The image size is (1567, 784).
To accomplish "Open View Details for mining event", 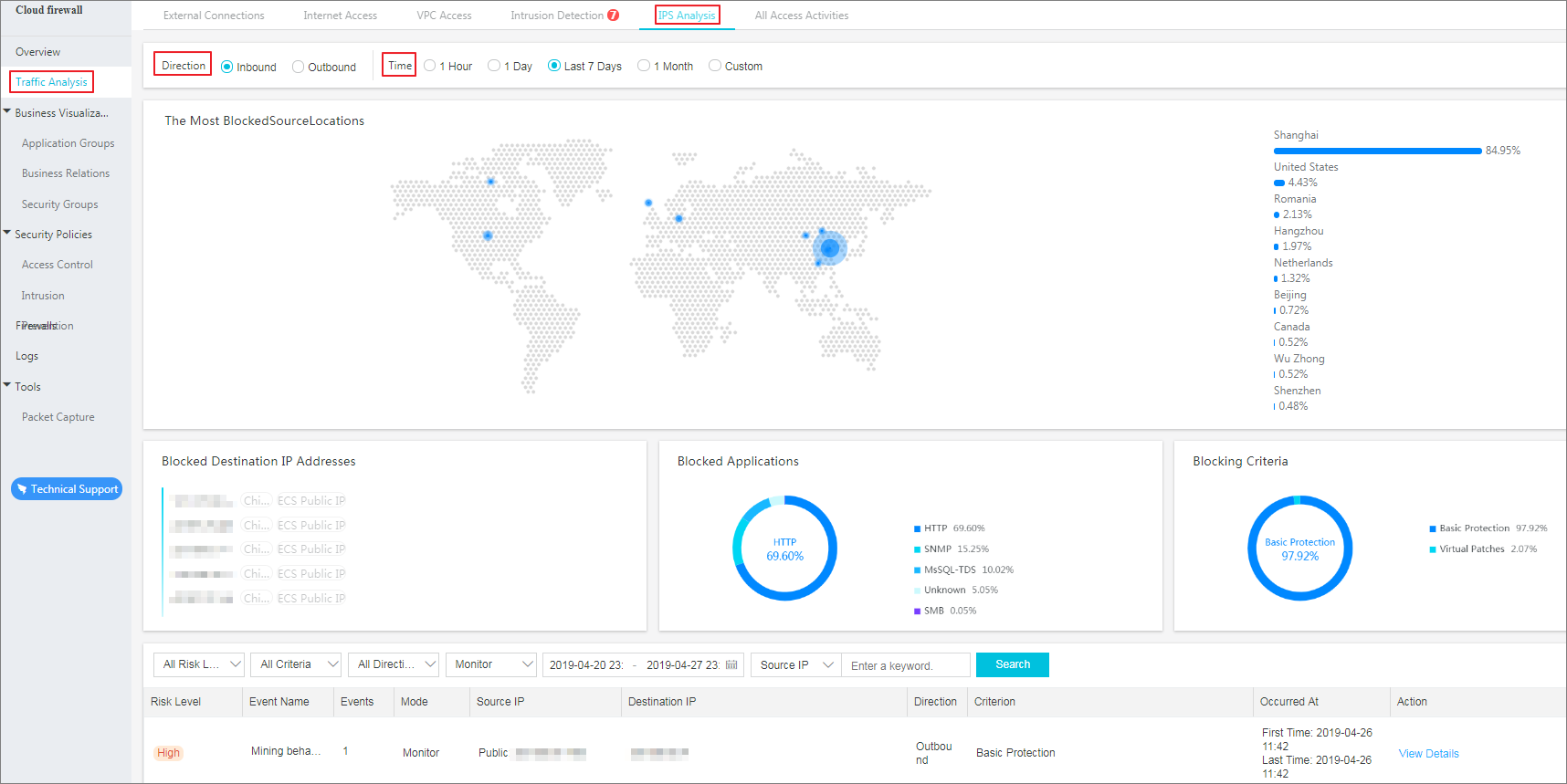I will (1428, 754).
